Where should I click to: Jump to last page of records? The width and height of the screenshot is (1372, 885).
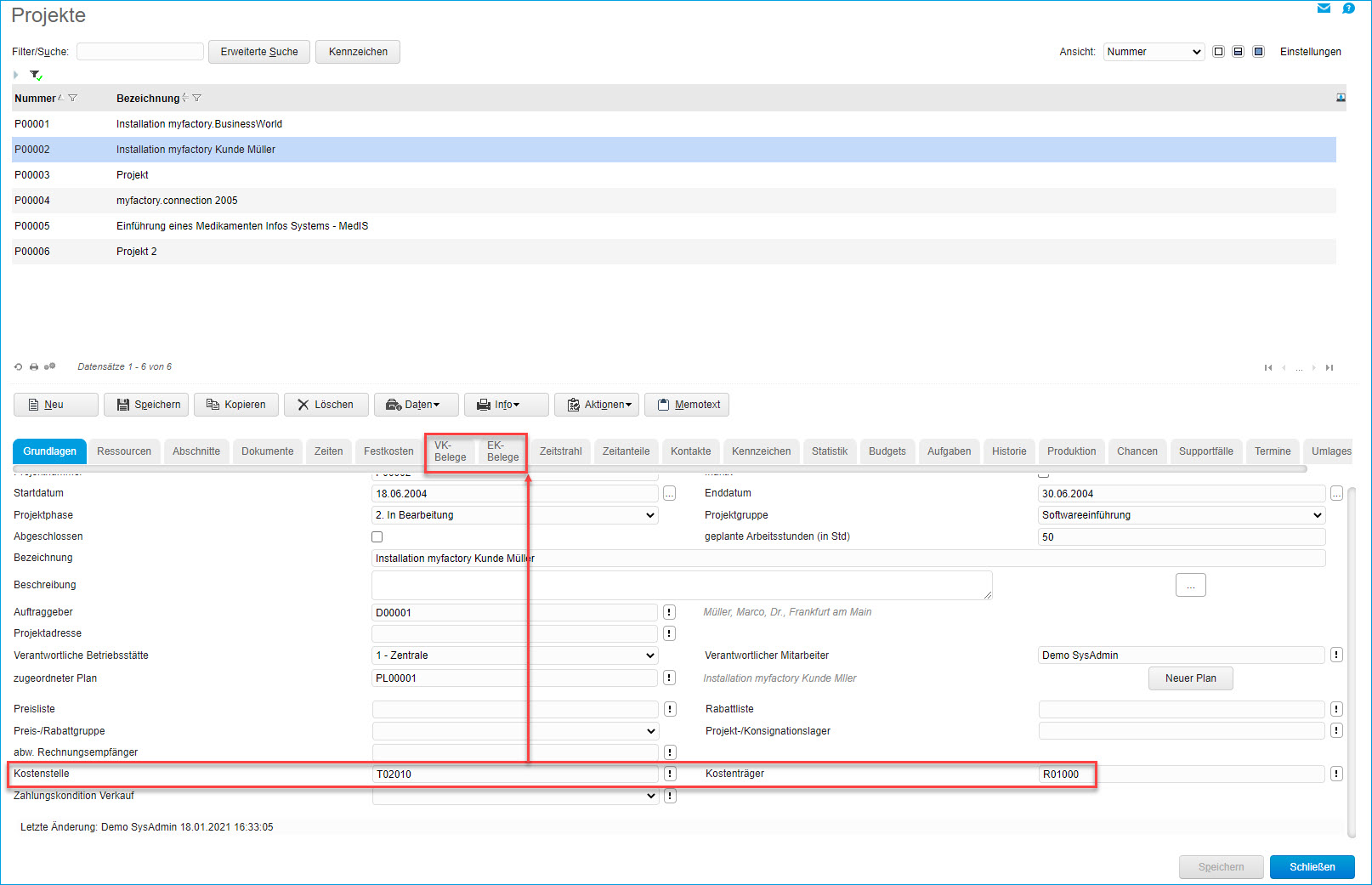point(1329,368)
